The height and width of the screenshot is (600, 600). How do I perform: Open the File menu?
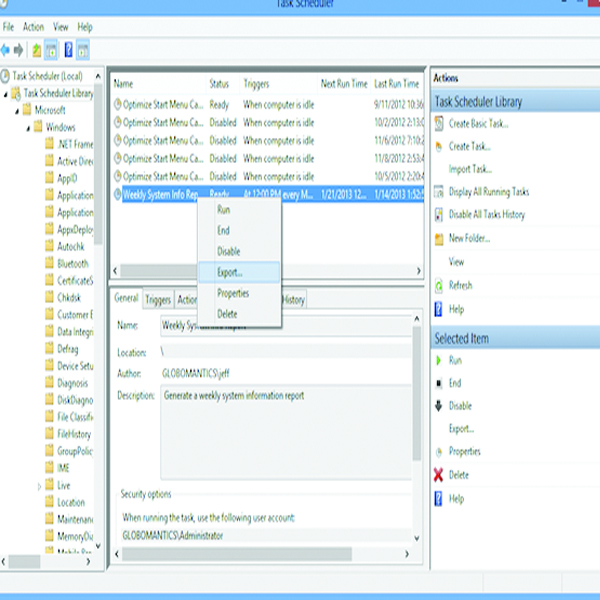point(8,27)
